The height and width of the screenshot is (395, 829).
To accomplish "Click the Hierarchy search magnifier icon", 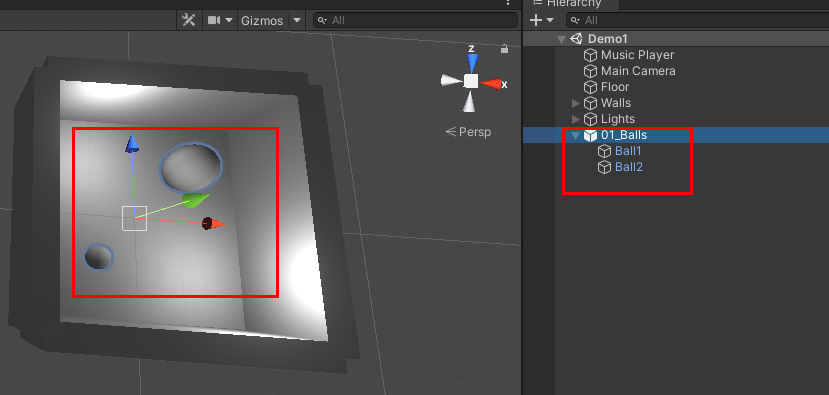I will pyautogui.click(x=575, y=20).
